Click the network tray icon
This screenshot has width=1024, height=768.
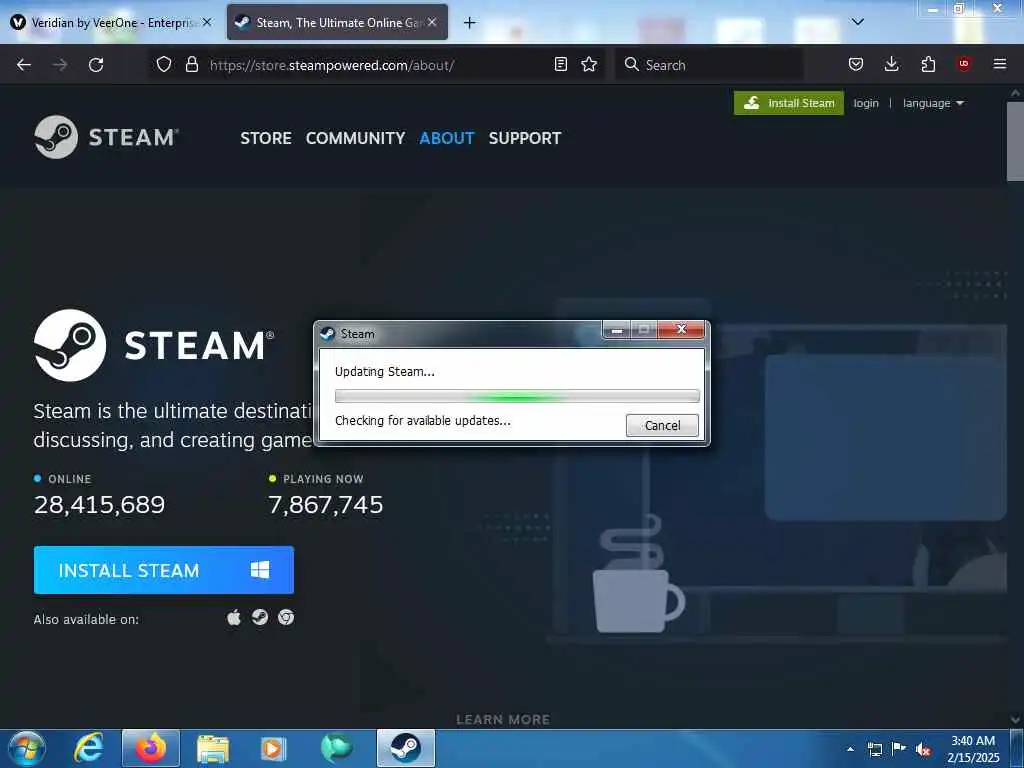coord(874,750)
